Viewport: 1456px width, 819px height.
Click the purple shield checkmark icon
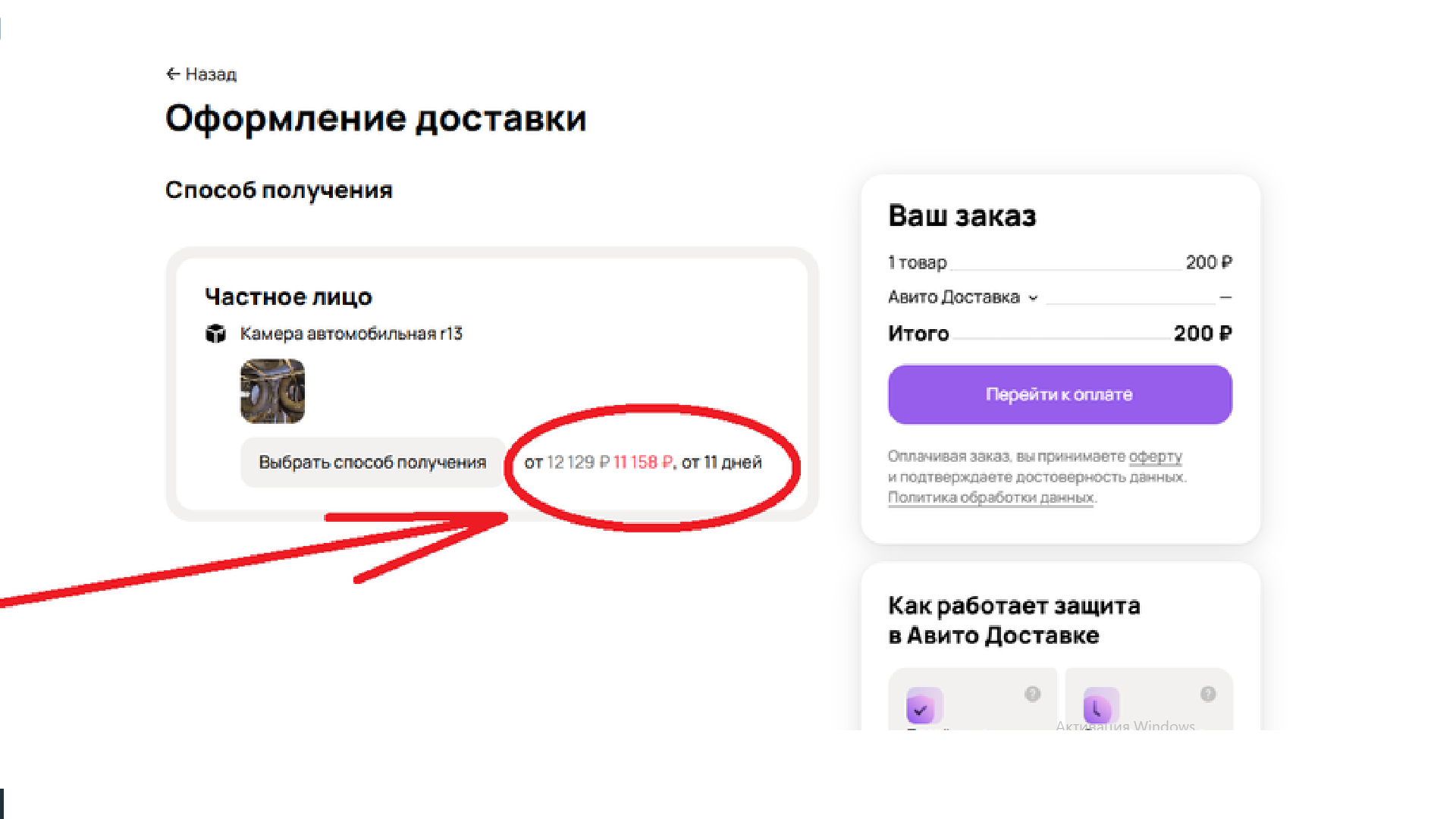(x=924, y=706)
